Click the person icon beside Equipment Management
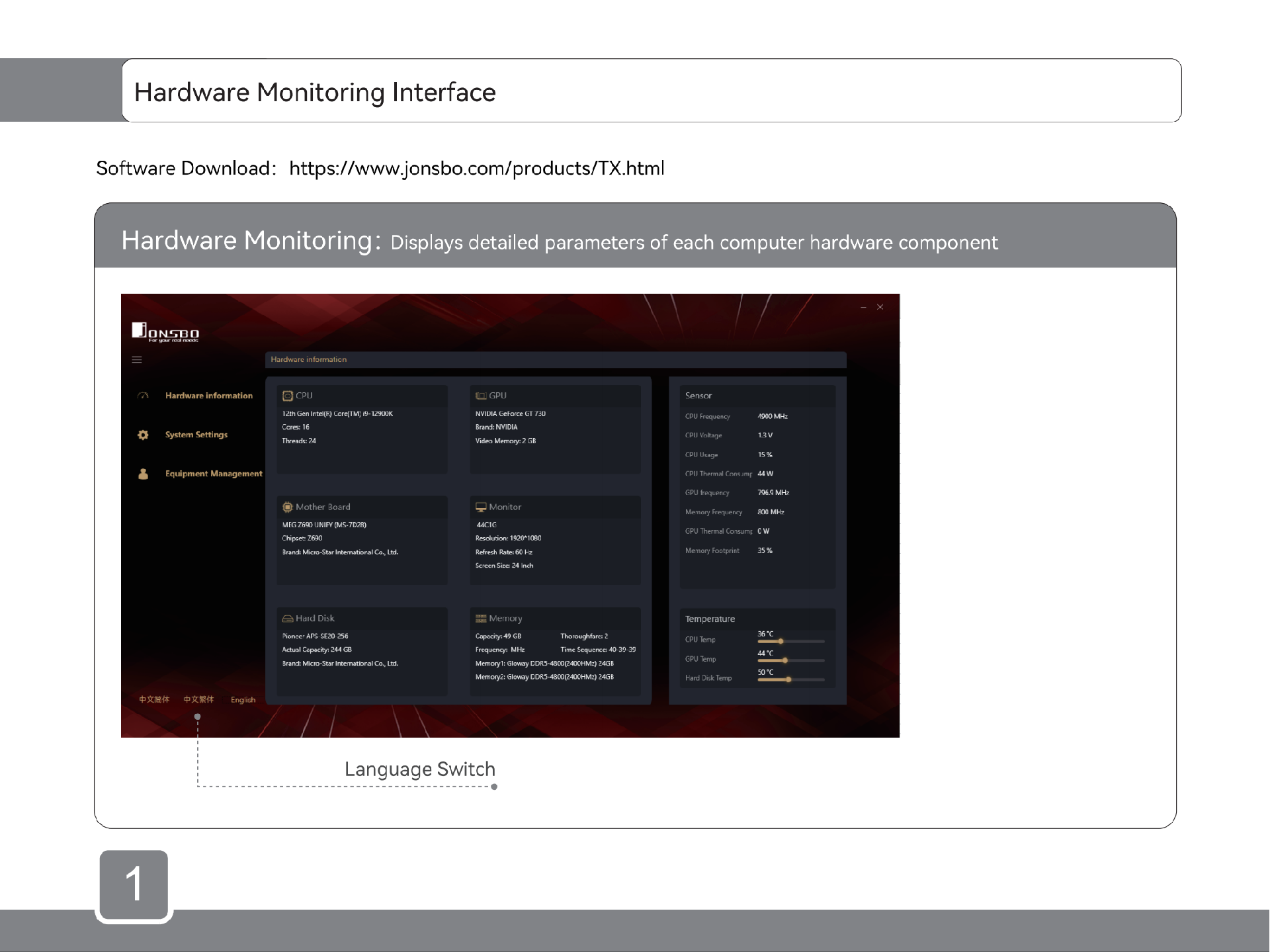Image resolution: width=1270 pixels, height=952 pixels. click(143, 474)
